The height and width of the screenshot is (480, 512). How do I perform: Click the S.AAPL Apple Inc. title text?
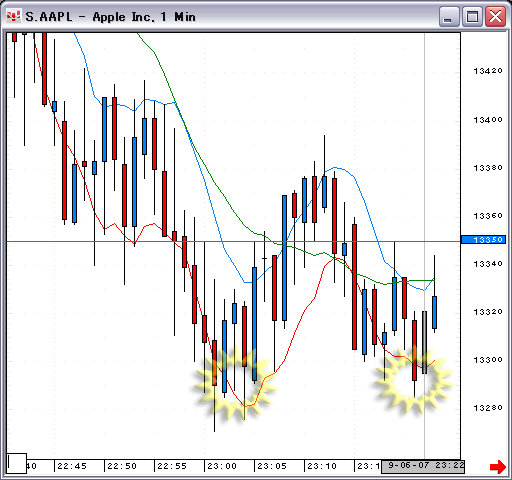pyautogui.click(x=110, y=17)
